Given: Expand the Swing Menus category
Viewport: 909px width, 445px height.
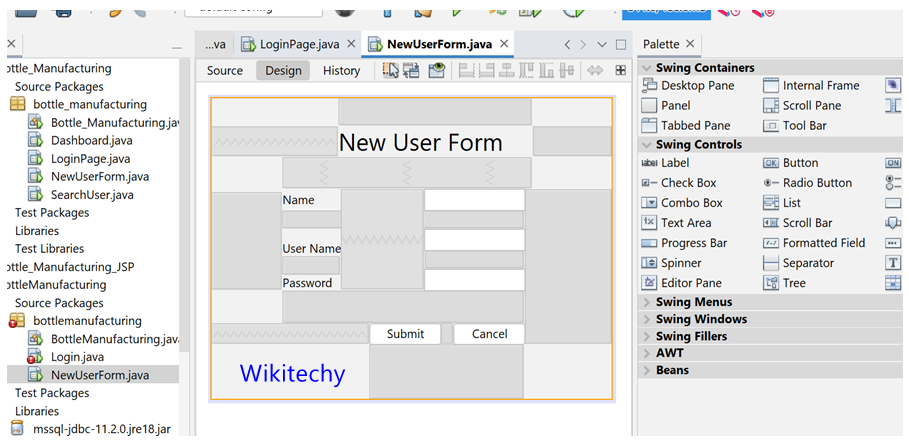Looking at the screenshot, I should pos(694,302).
